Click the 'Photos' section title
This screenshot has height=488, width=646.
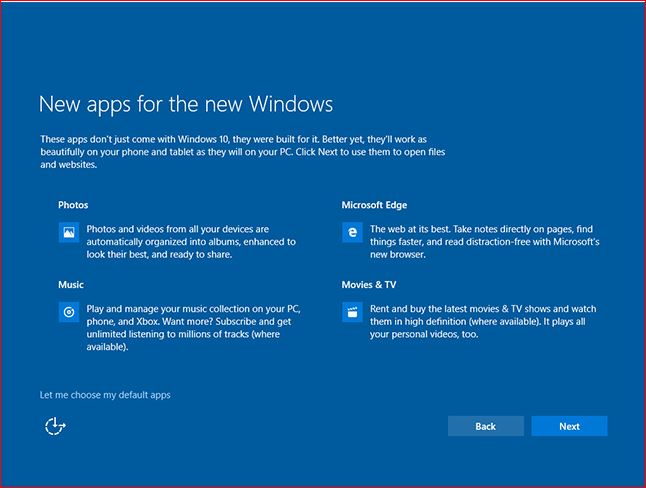tap(73, 205)
